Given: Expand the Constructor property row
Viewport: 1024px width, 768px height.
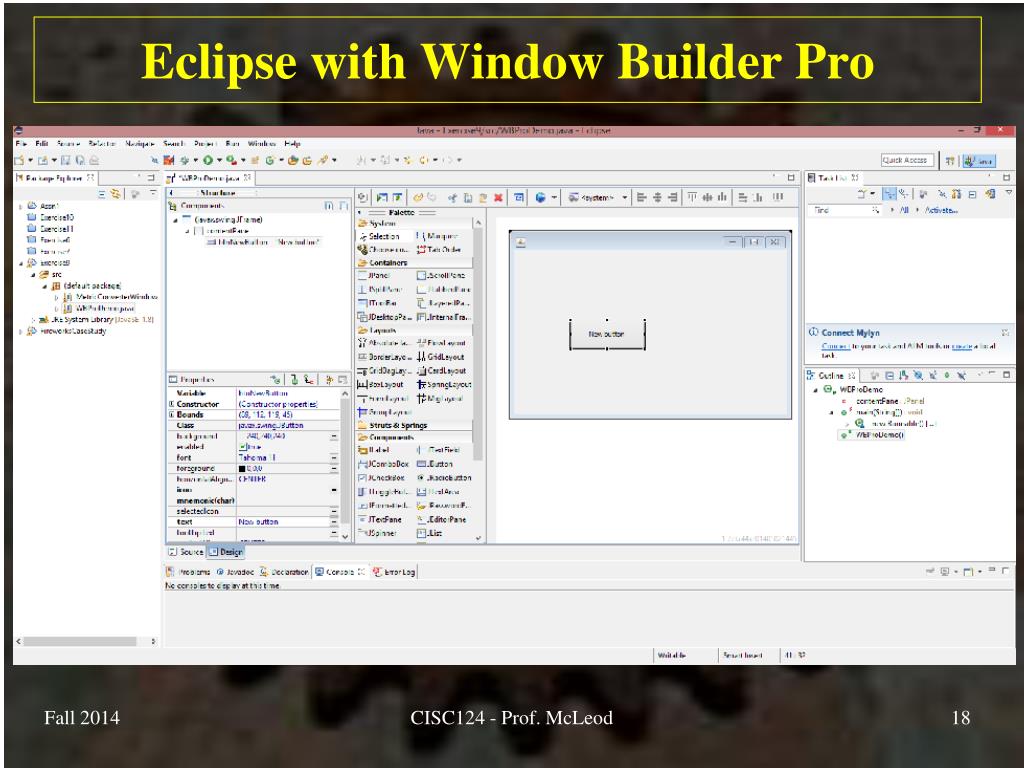Looking at the screenshot, I should pos(172,404).
